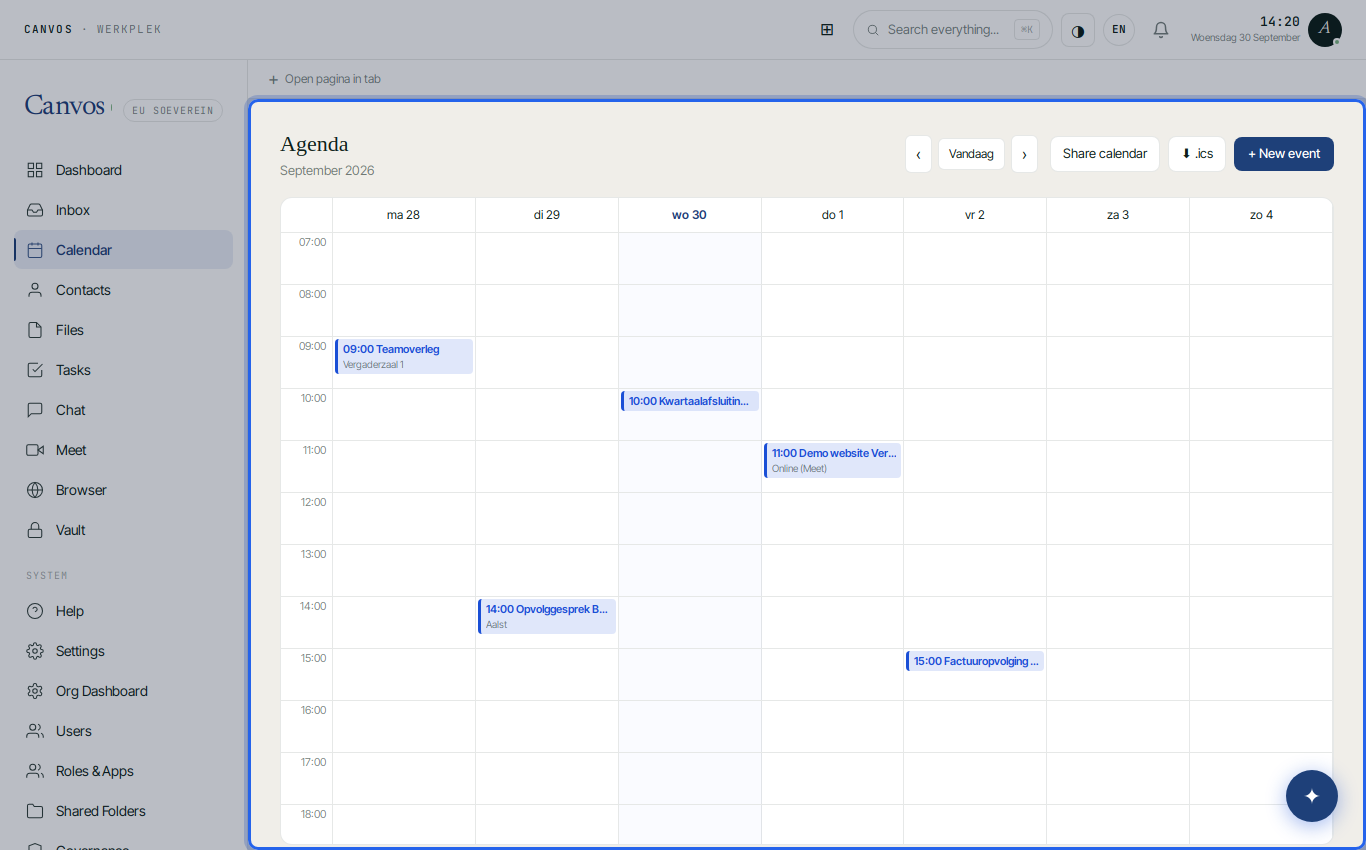Go to next week in Agenda
The height and width of the screenshot is (850, 1366).
point(1024,154)
